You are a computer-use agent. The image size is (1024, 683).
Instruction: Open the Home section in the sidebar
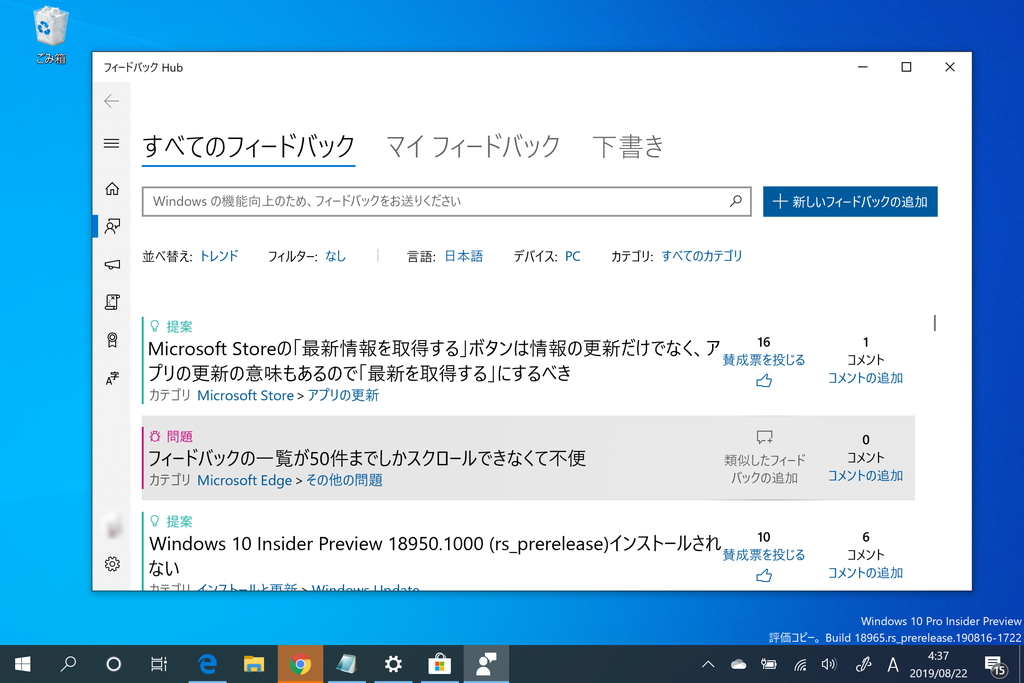(x=111, y=188)
